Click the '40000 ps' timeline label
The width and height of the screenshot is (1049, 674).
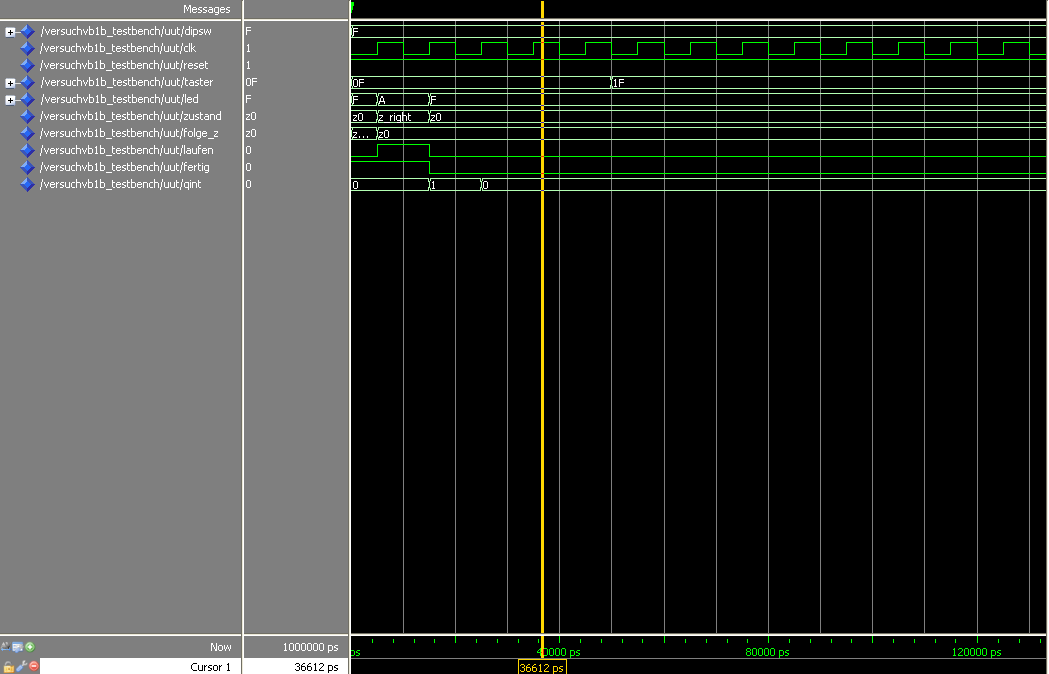559,652
